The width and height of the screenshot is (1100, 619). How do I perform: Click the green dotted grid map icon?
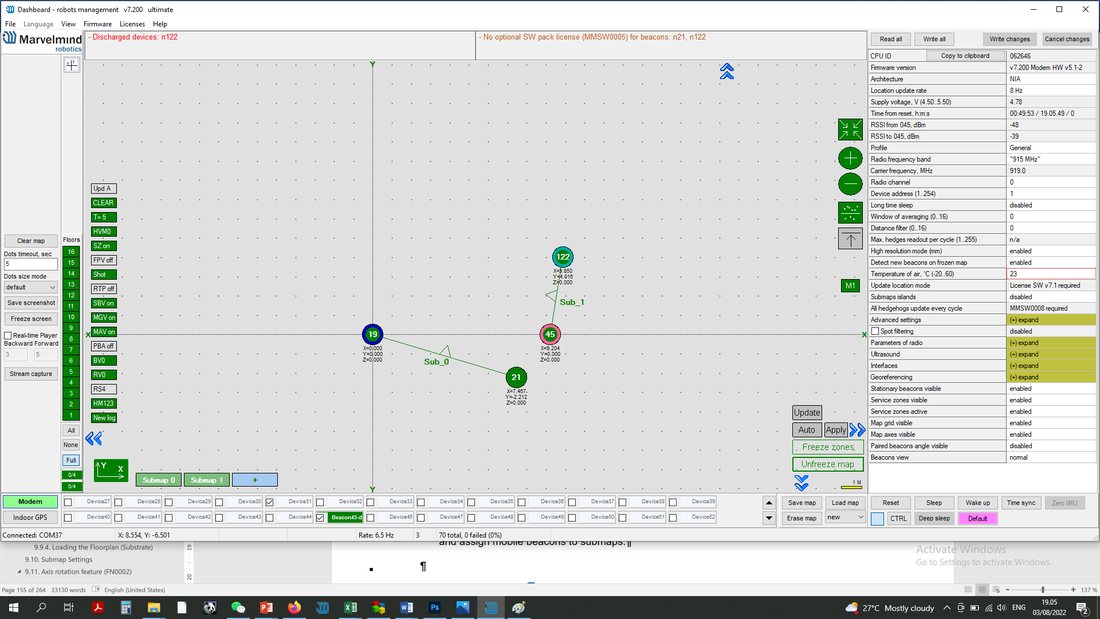point(850,212)
